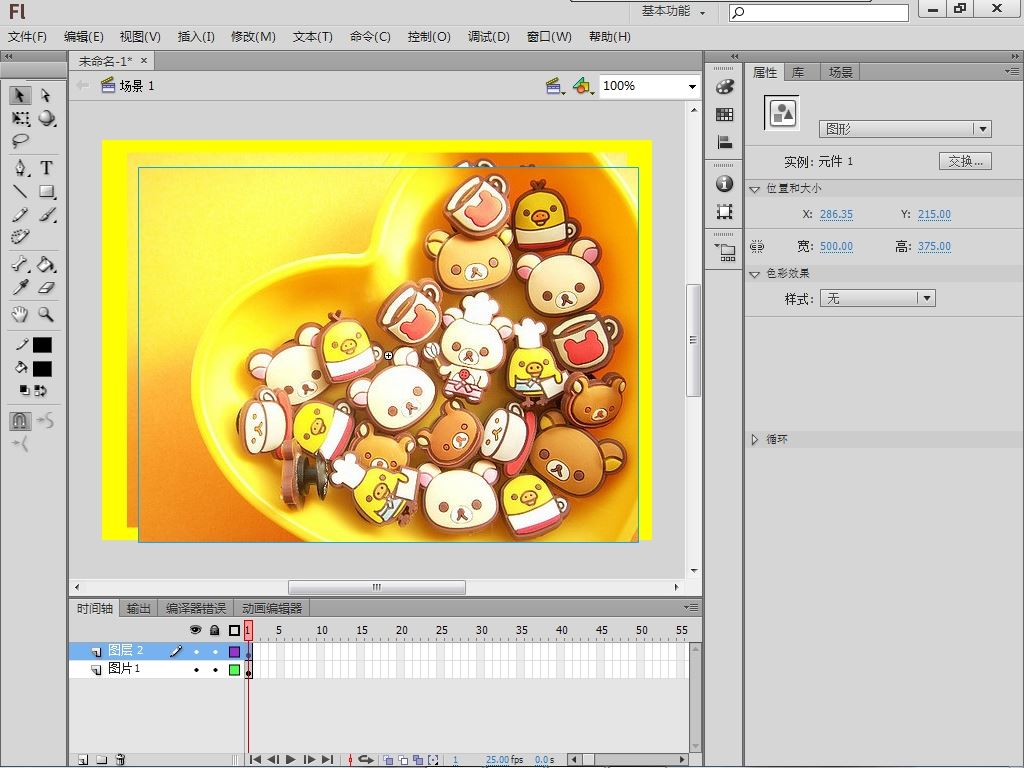Viewport: 1024px width, 768px height.
Task: Open the Color palette panel icon
Action: pos(725,87)
